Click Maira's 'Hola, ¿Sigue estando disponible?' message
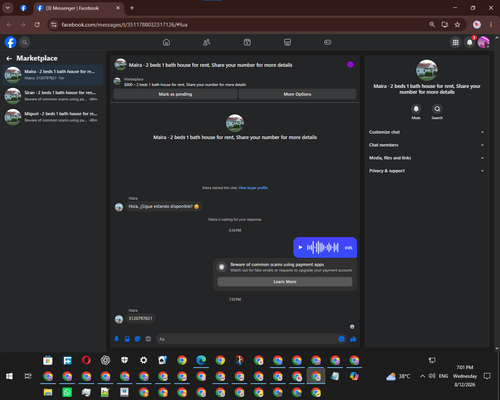The height and width of the screenshot is (400, 500). [x=164, y=206]
